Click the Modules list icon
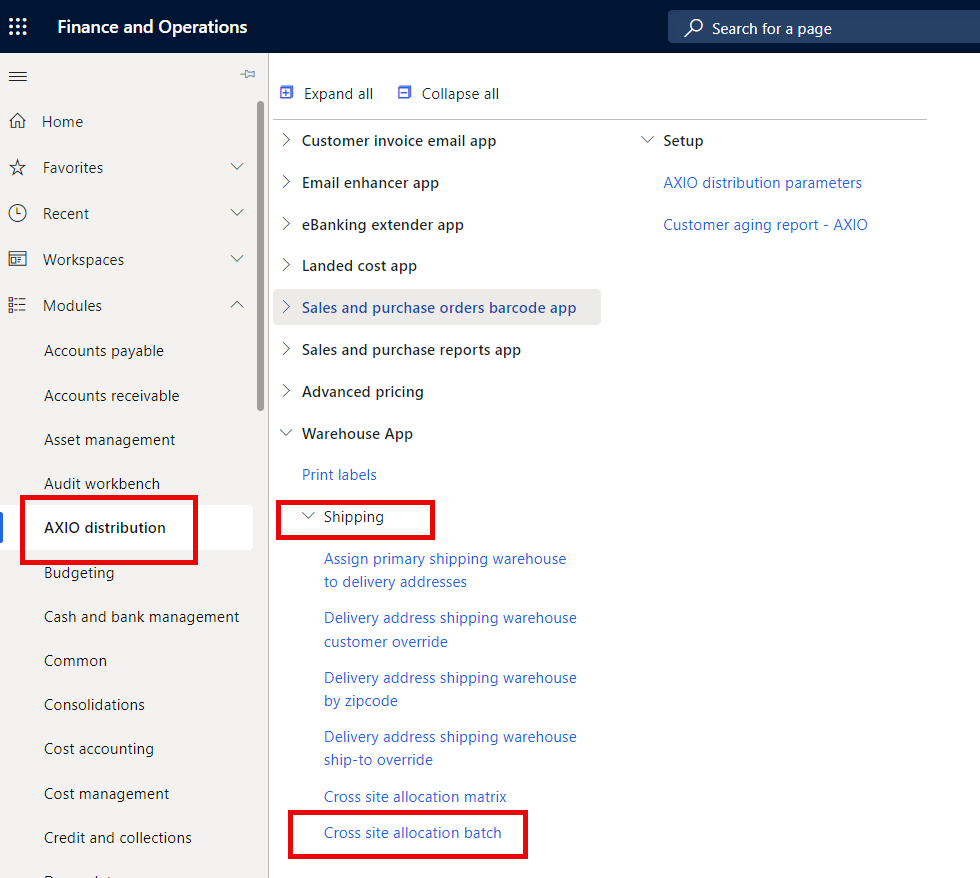This screenshot has width=980, height=878. (x=17, y=305)
